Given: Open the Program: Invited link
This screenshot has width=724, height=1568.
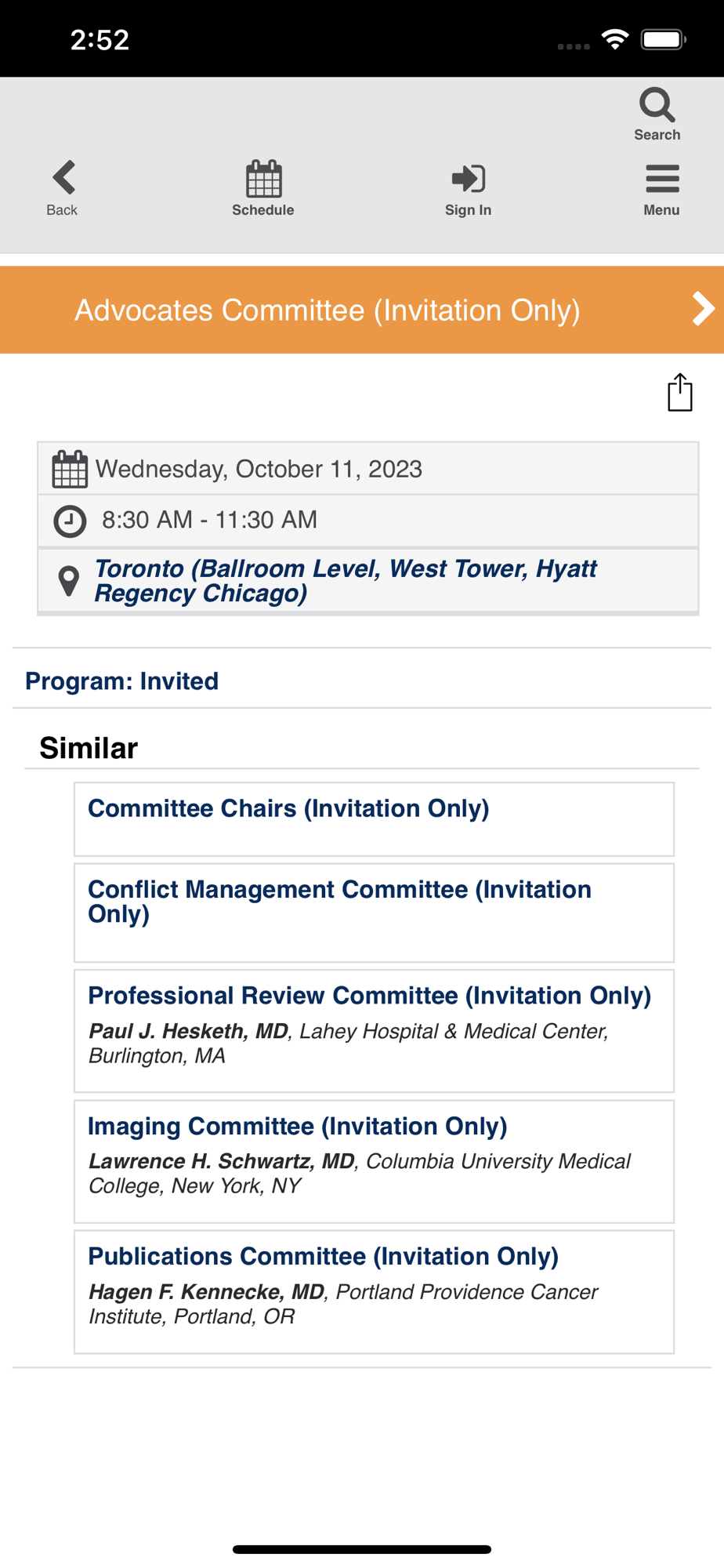Looking at the screenshot, I should (122, 681).
